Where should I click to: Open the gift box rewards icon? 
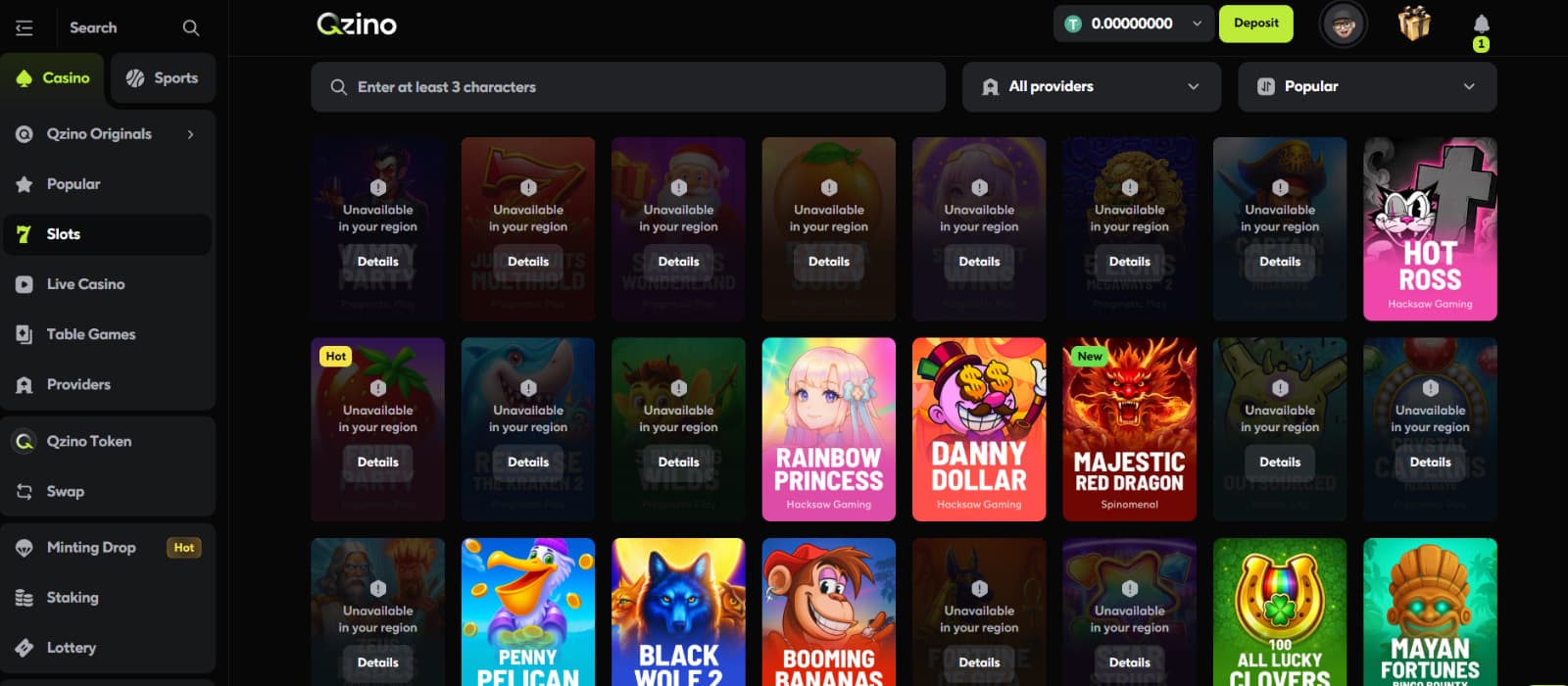click(x=1413, y=23)
